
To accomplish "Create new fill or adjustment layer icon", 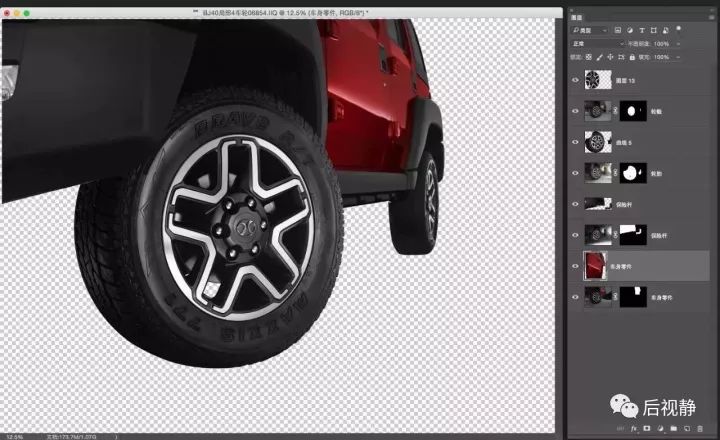I will (x=660, y=429).
